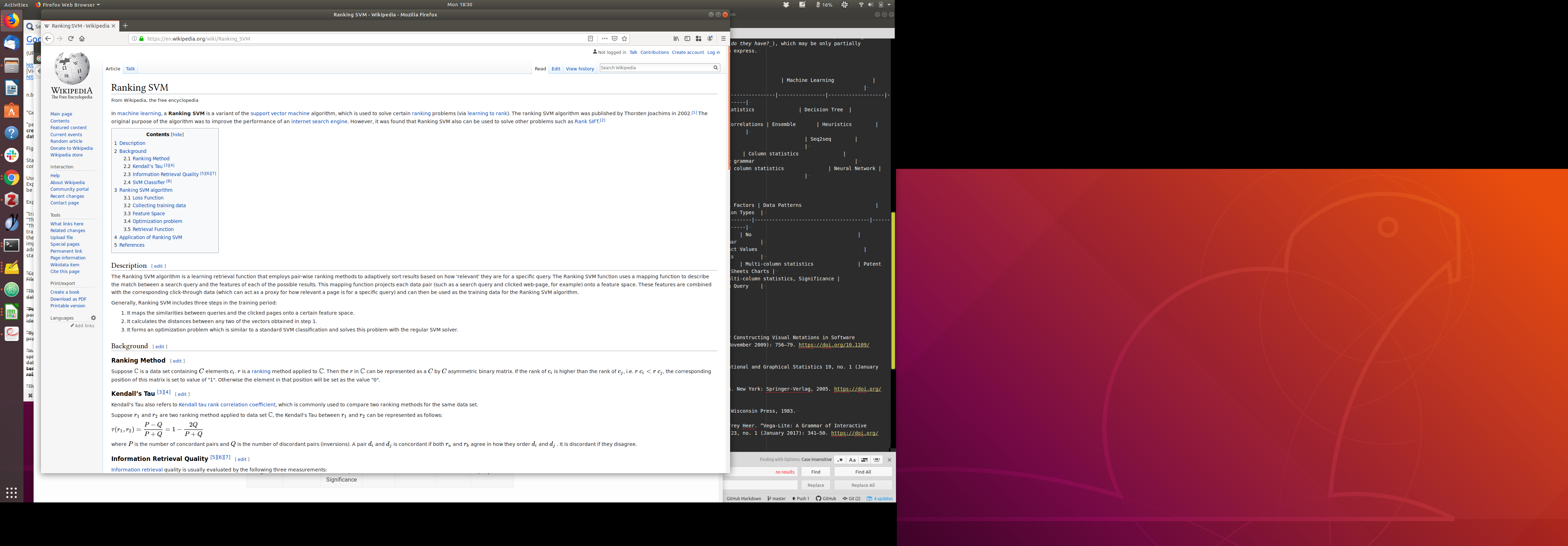The image size is (1568, 546).
Task: Save page to Pocket
Action: pyautogui.click(x=615, y=38)
